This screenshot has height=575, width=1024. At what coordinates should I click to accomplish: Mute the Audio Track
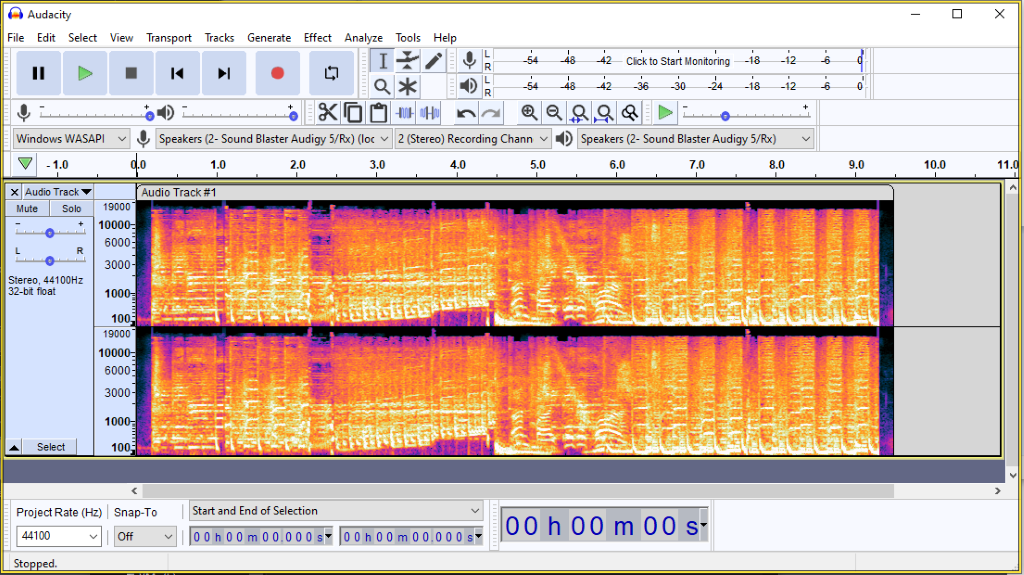[27, 209]
